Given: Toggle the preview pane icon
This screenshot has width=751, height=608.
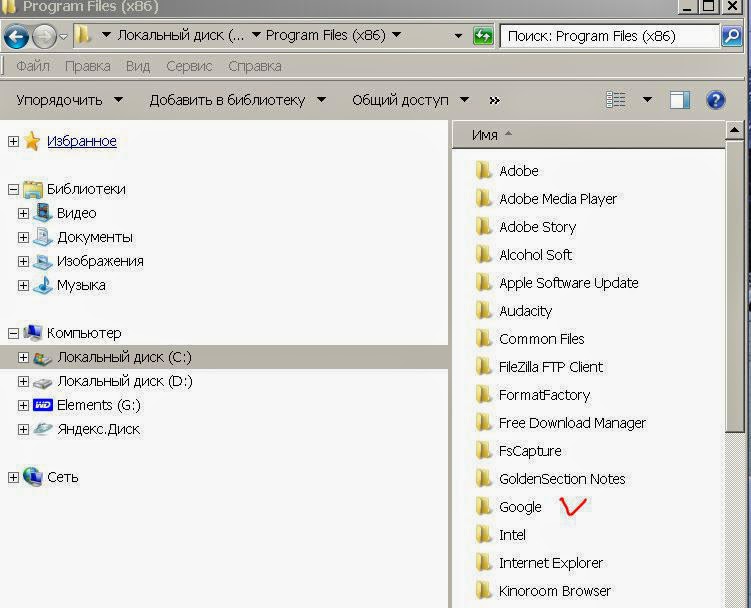Looking at the screenshot, I should point(680,100).
